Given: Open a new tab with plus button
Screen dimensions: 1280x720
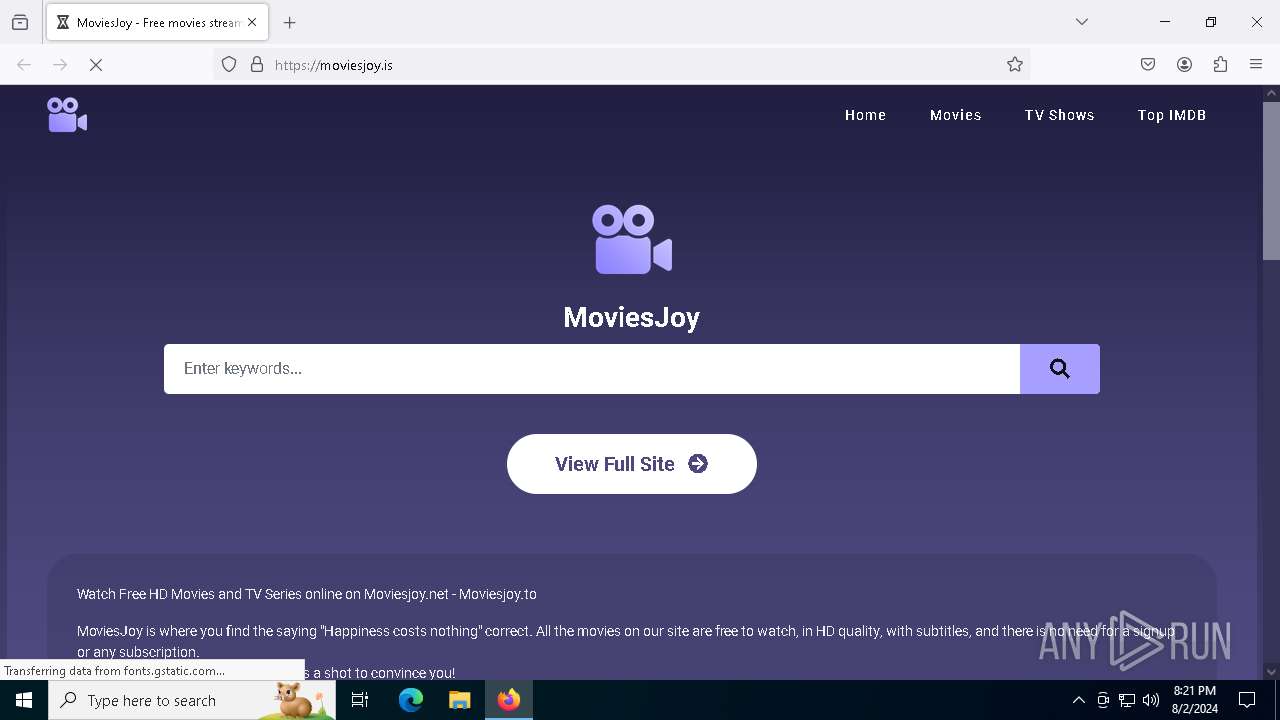Looking at the screenshot, I should (290, 22).
